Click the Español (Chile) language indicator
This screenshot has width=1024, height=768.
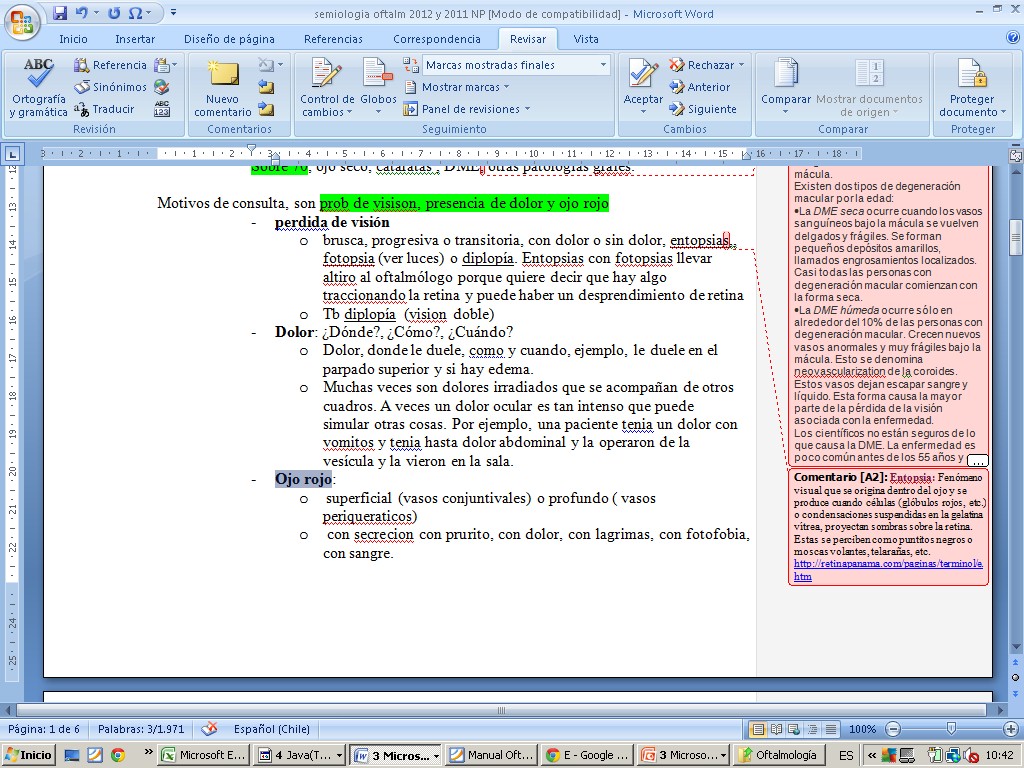273,729
